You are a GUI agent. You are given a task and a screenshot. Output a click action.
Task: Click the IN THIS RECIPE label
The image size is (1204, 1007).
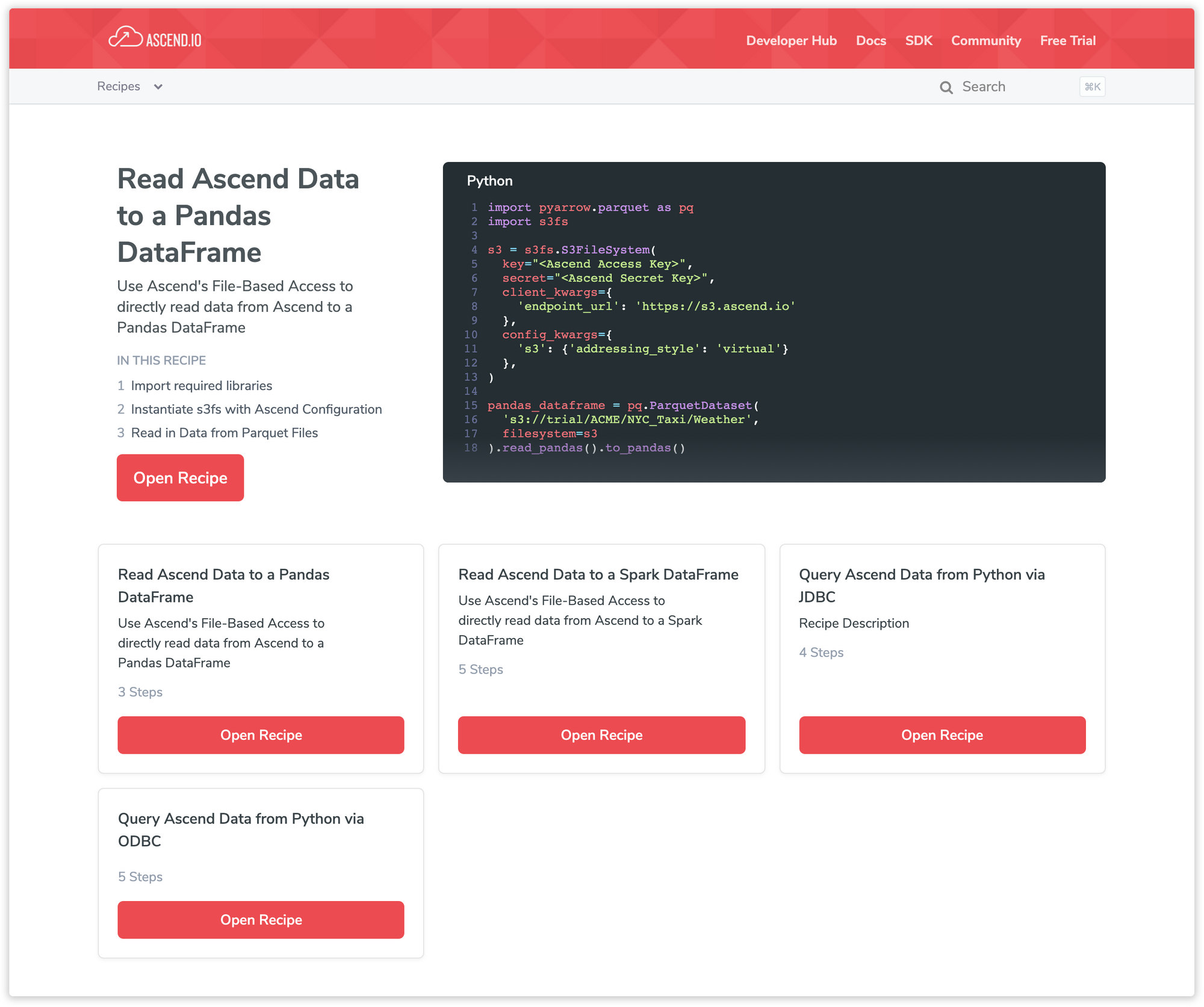tap(161, 360)
